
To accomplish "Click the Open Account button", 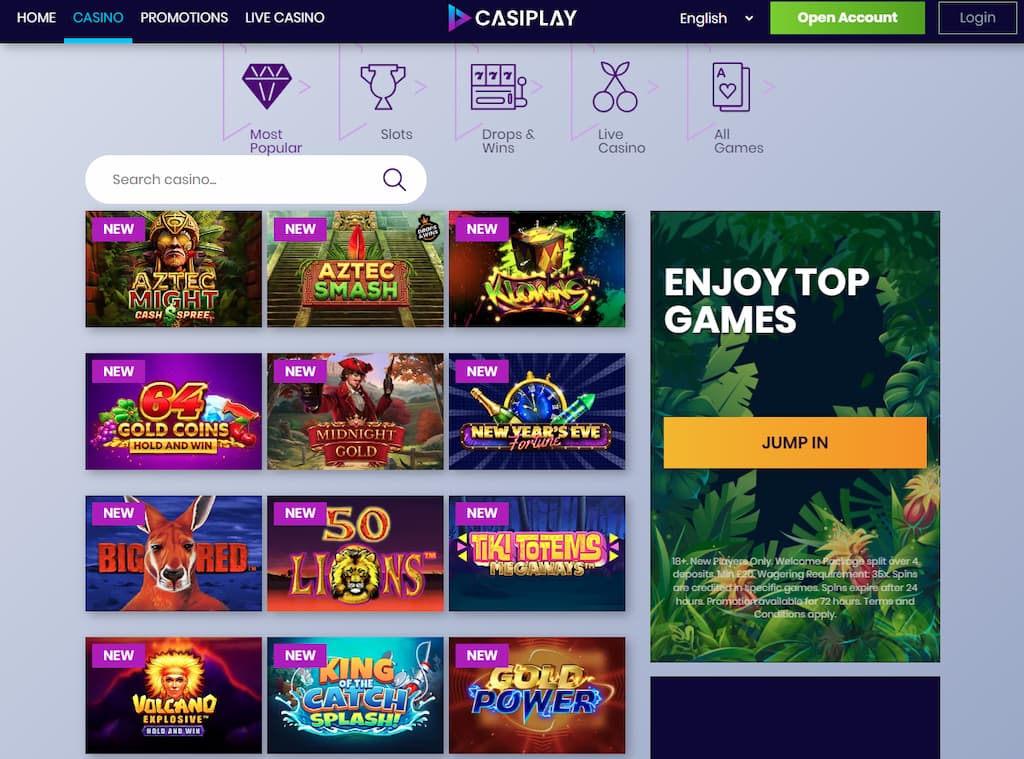I will [x=847, y=18].
